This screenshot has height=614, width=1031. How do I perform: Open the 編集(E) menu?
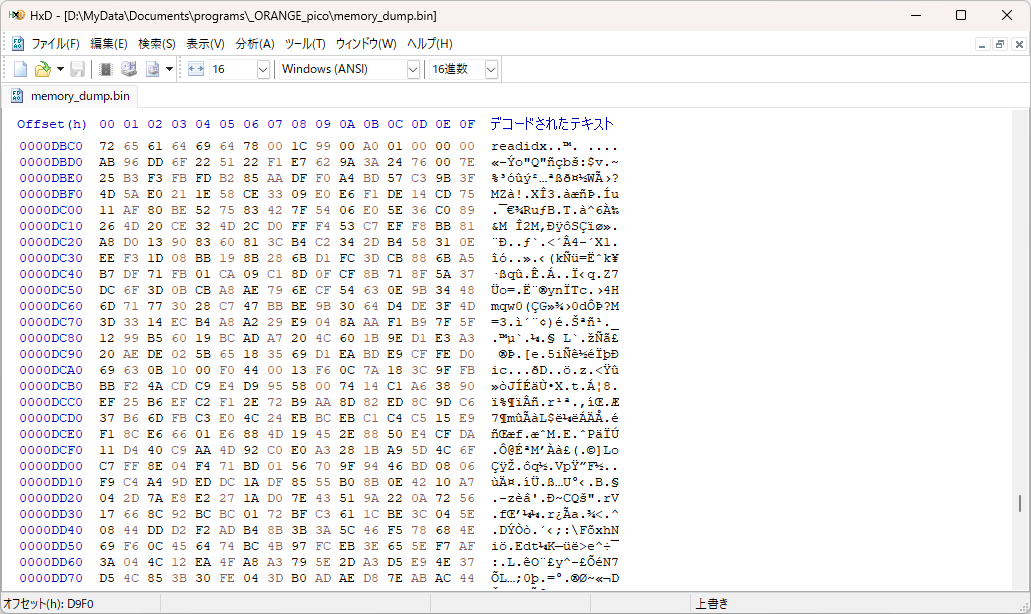tap(108, 44)
